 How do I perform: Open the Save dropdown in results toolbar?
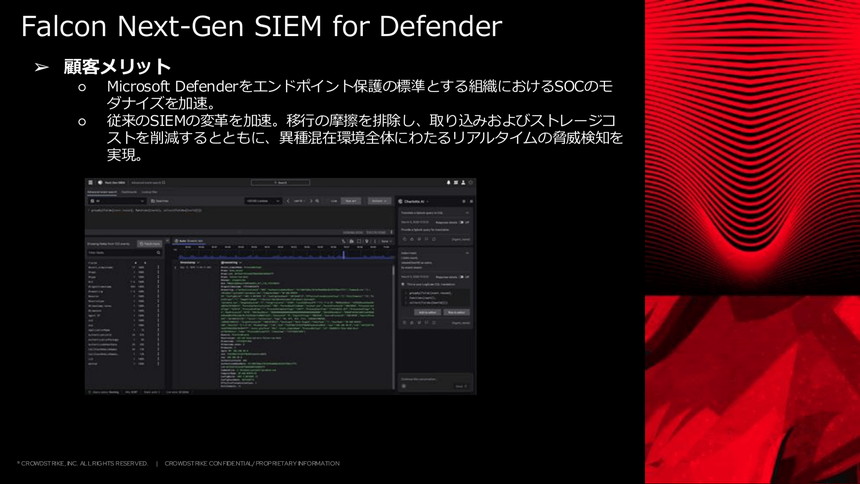tap(387, 241)
